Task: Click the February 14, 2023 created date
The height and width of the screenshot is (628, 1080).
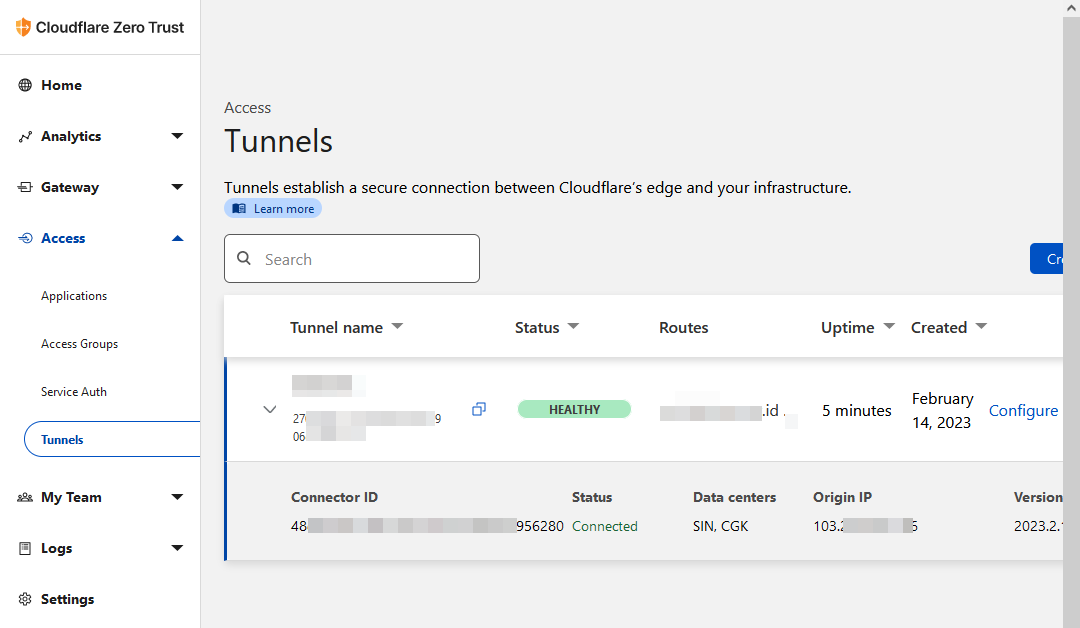Action: 942,410
